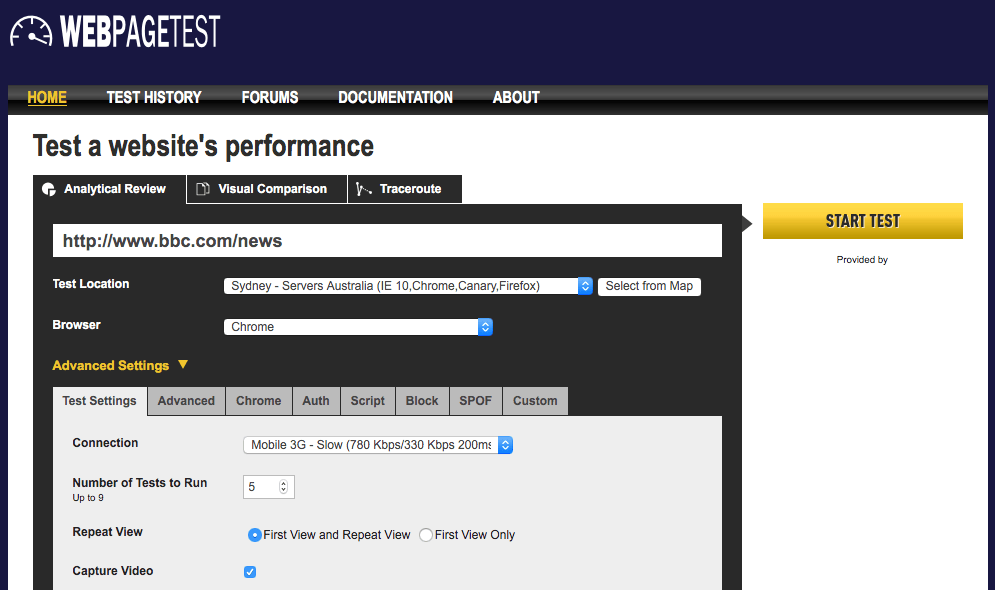Click the Number of Tests stepper arrows
995x590 pixels.
283,487
